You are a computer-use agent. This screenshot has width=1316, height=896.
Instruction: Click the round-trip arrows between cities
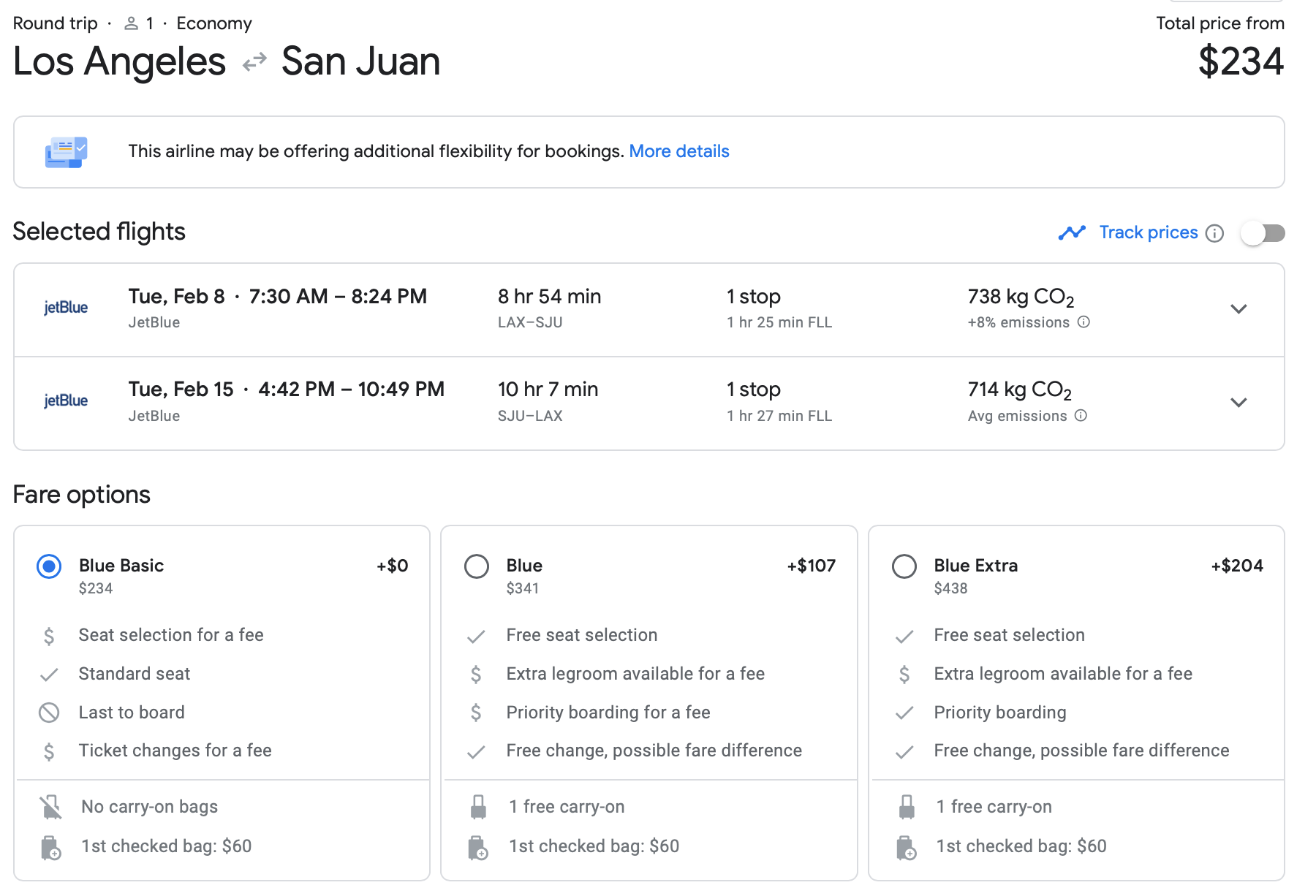click(x=254, y=62)
